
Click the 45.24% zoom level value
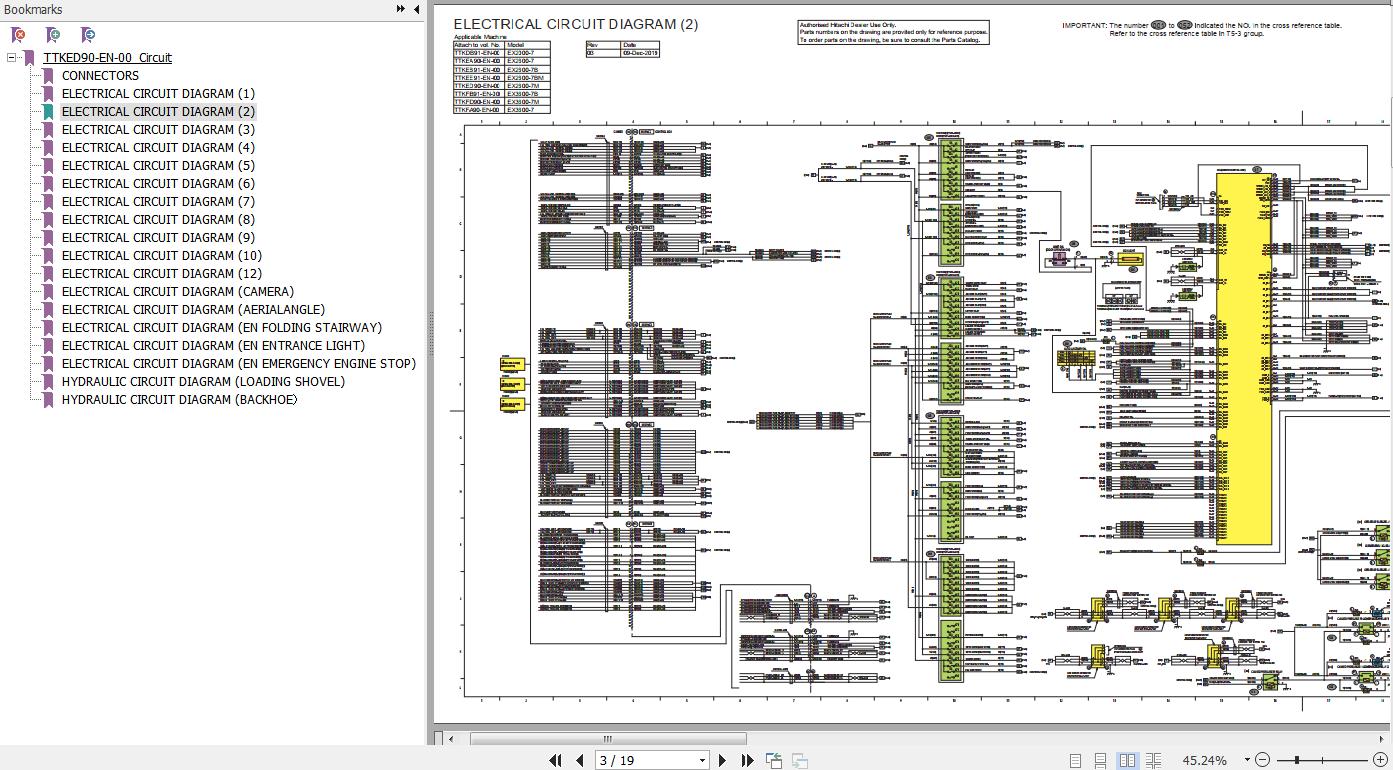(x=1205, y=761)
